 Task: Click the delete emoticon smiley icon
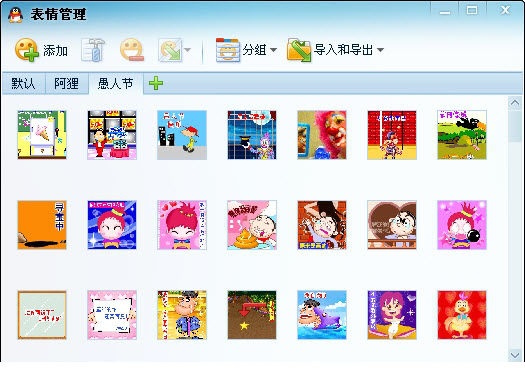pos(132,50)
